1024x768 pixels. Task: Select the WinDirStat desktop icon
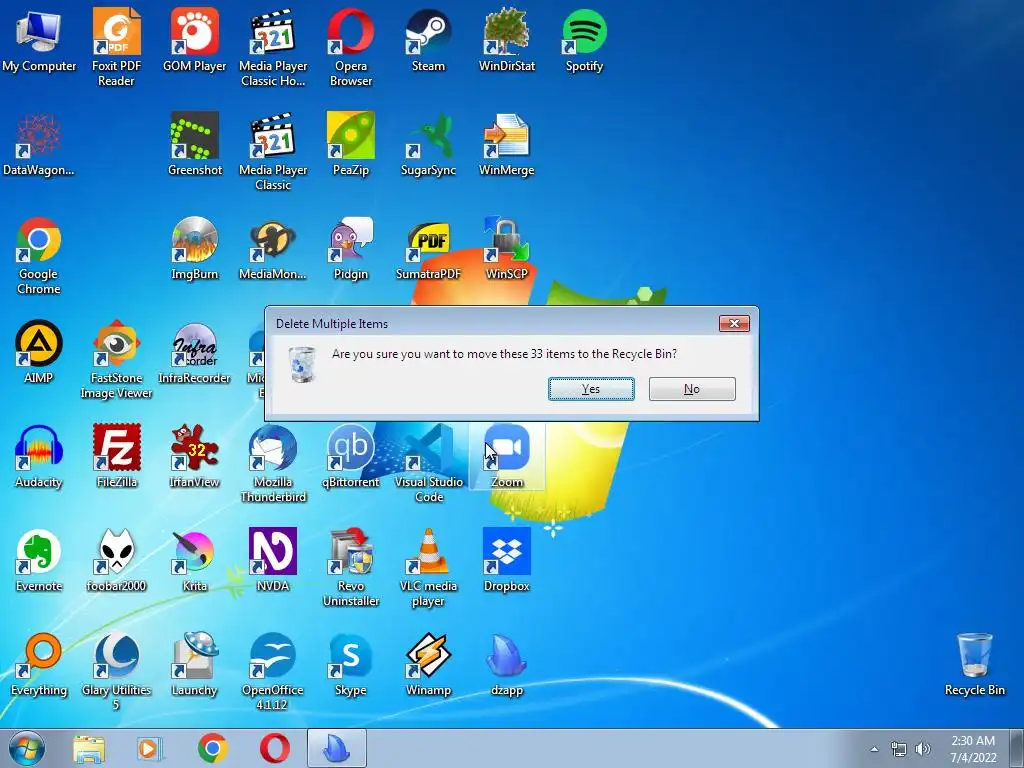click(507, 40)
